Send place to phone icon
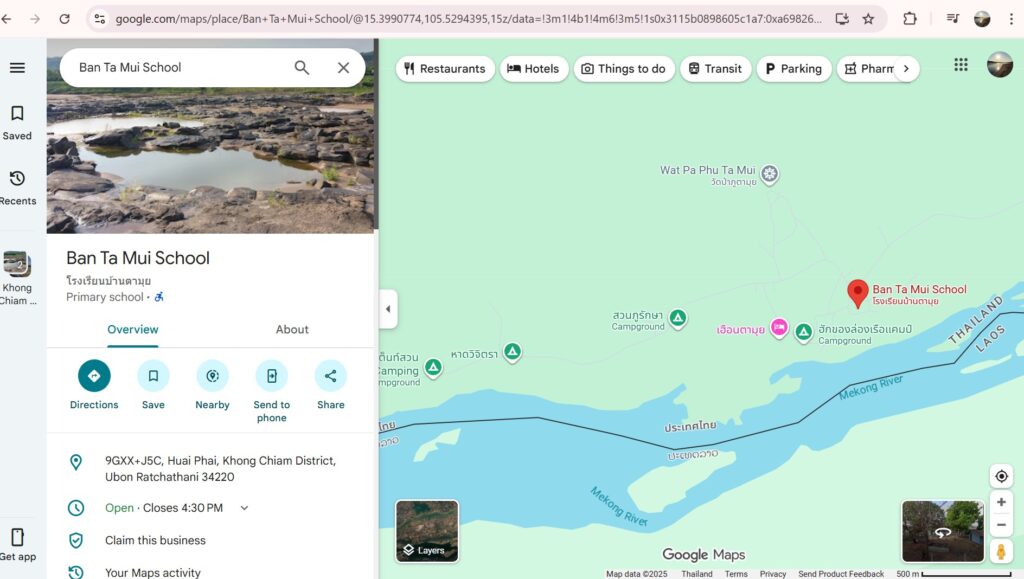The image size is (1024, 579). click(271, 376)
